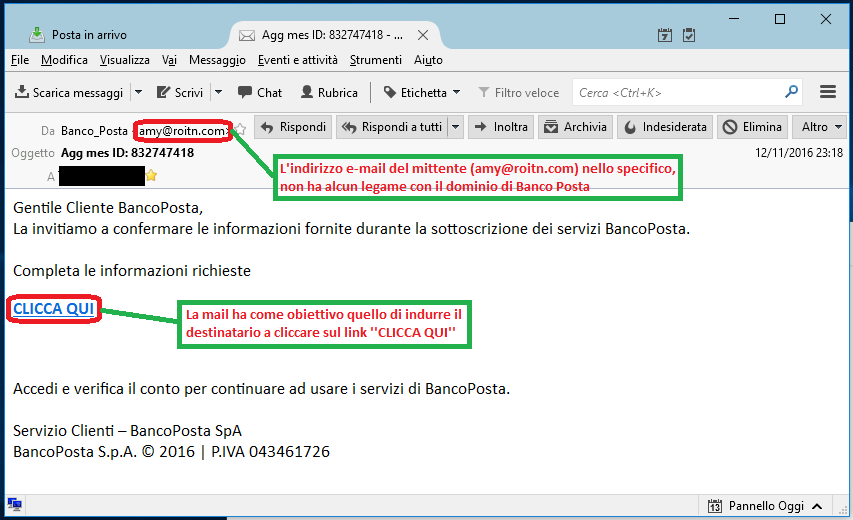
Task: Click Rispondi a tutti button
Action: [x=392, y=127]
